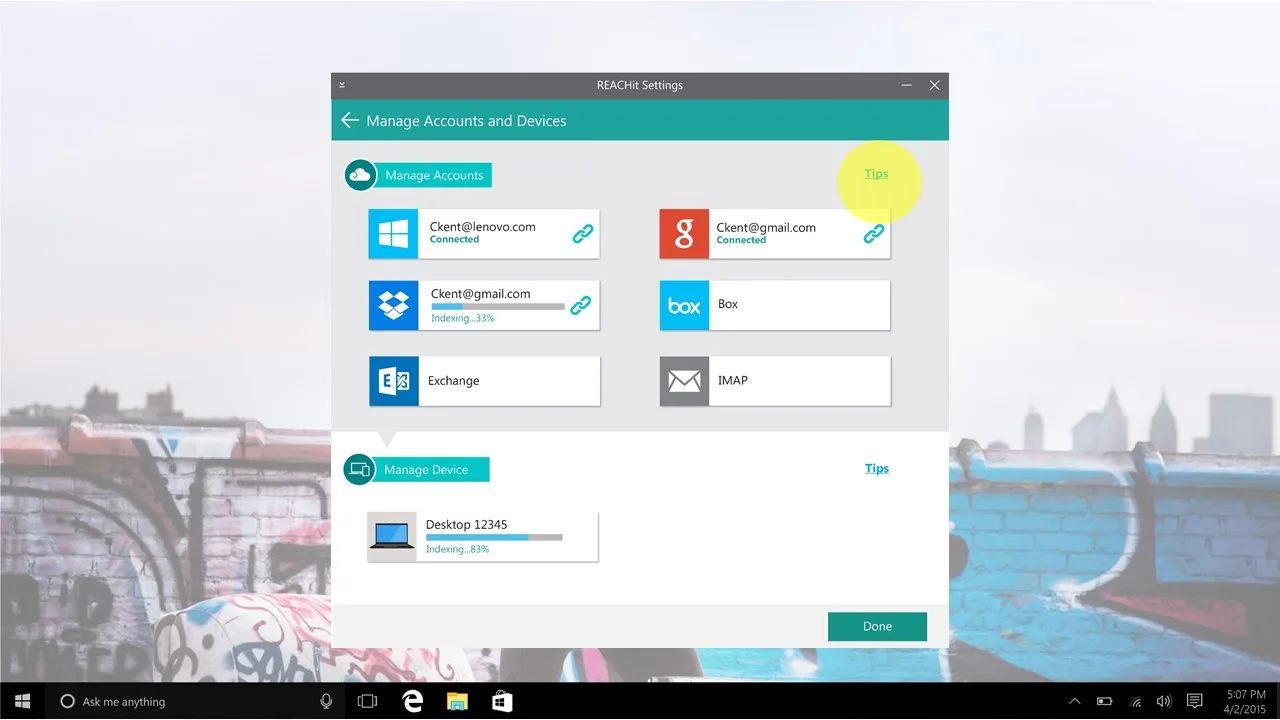The height and width of the screenshot is (720, 1280).
Task: Click the link icon on the Dropbox account
Action: [x=580, y=306]
